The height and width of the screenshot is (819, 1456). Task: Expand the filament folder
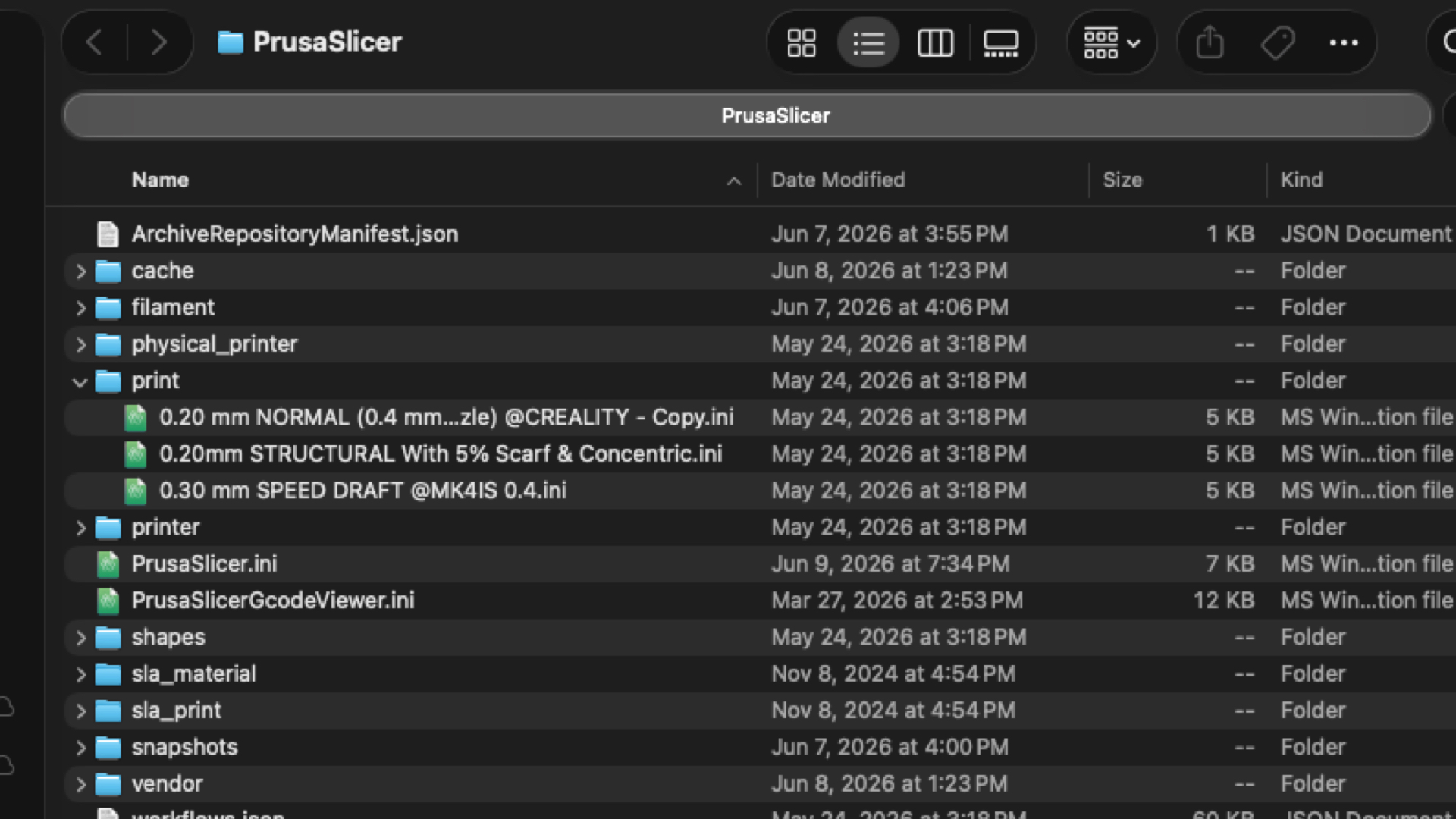coord(80,307)
